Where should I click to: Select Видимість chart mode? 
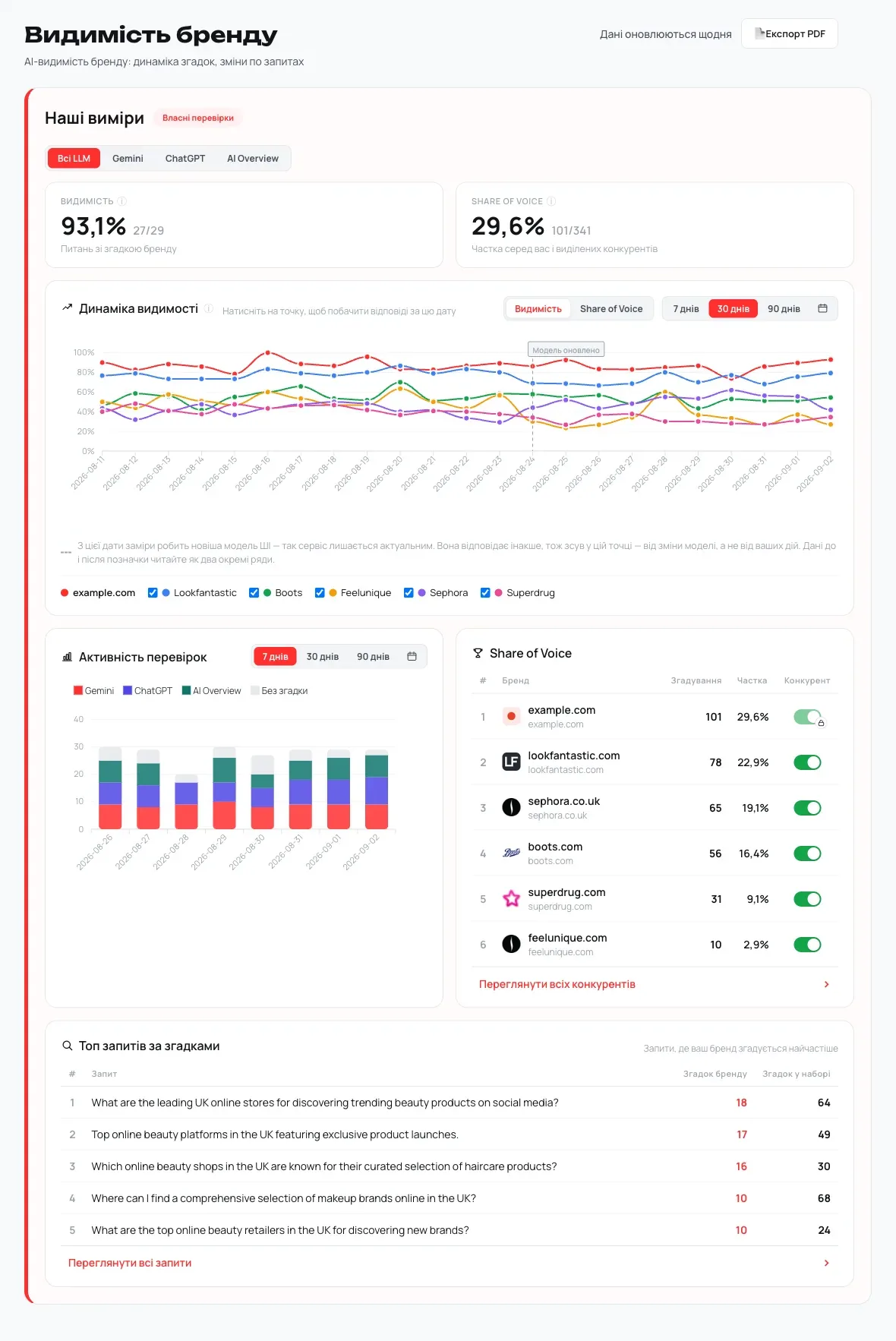pos(538,309)
